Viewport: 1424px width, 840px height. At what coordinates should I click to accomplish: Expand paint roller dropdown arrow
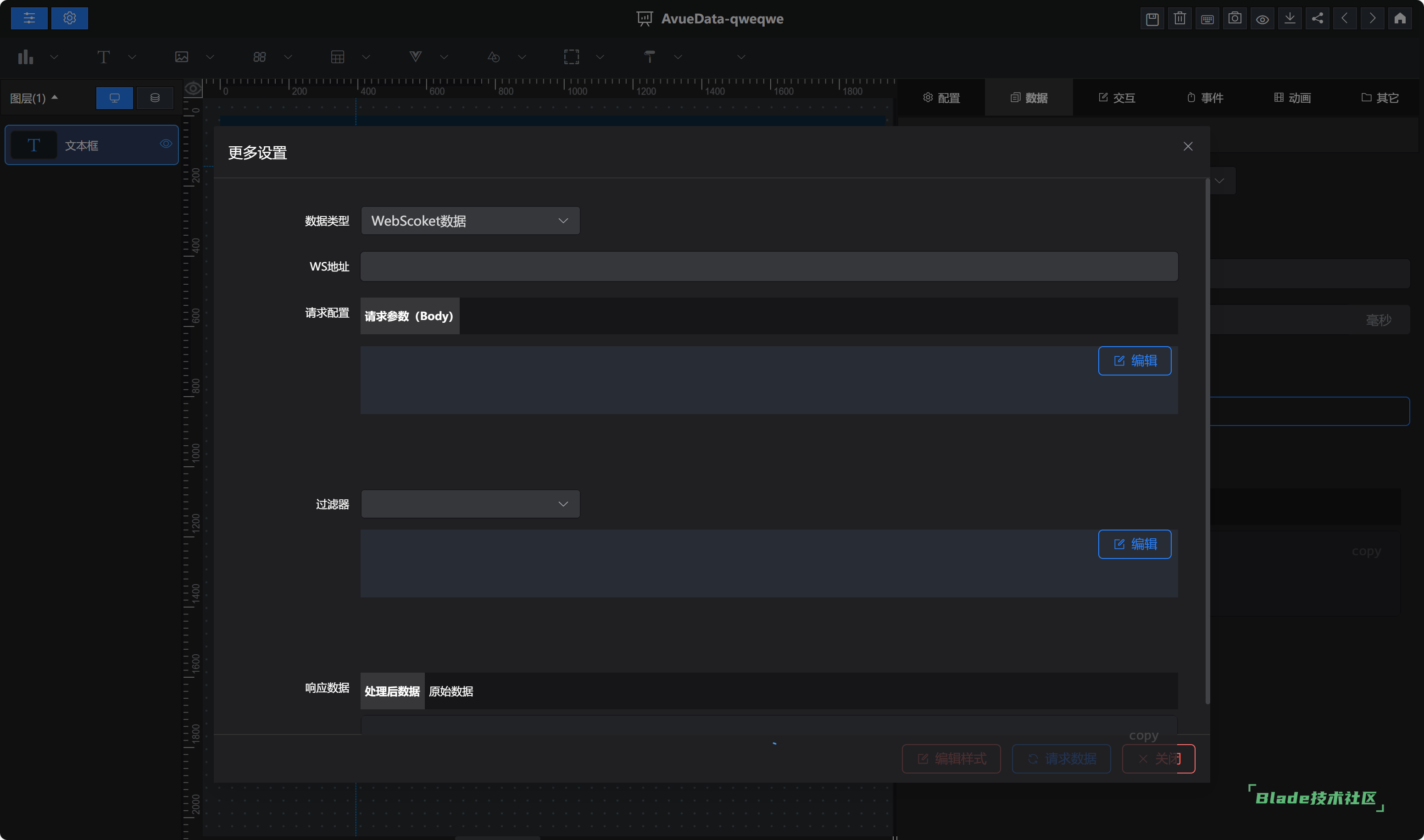tap(678, 57)
